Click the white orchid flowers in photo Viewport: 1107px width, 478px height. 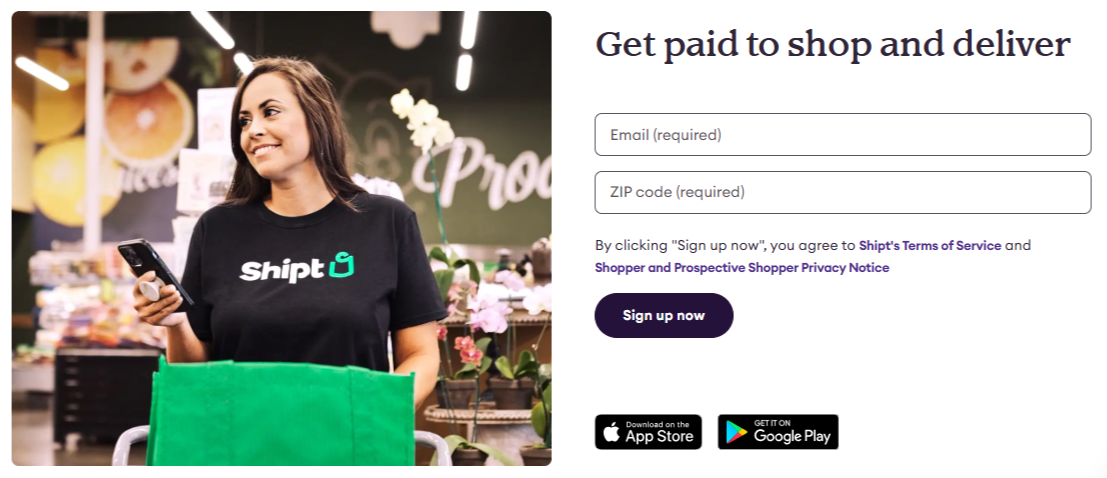(421, 120)
